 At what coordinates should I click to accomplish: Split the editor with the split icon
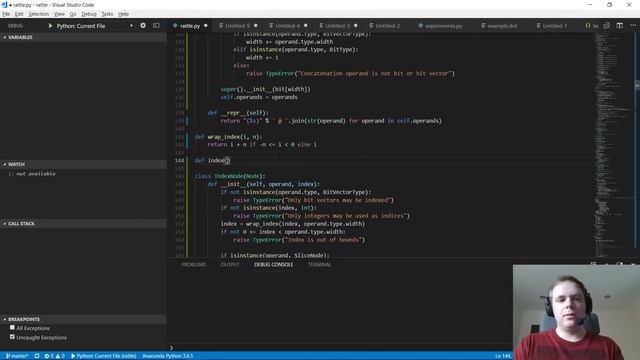pyautogui.click(x=620, y=25)
